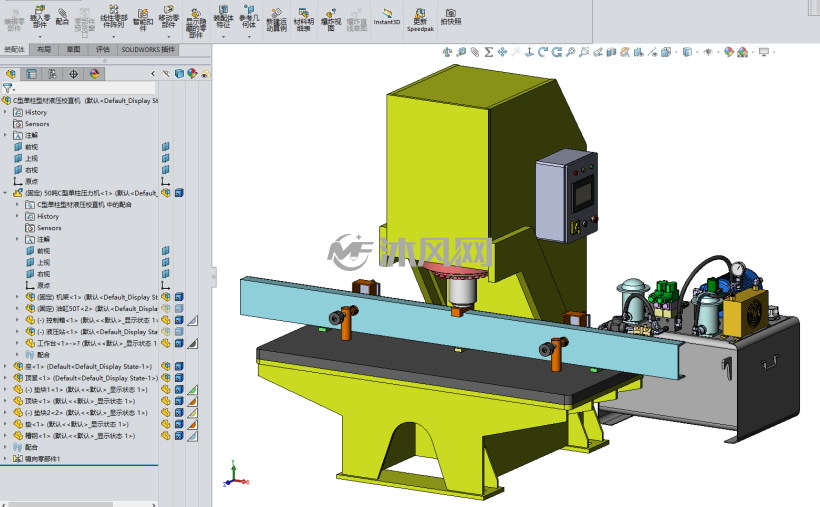This screenshot has height=507, width=820.
Task: Toggle the display mode cube for 座<1>
Action: [179, 366]
